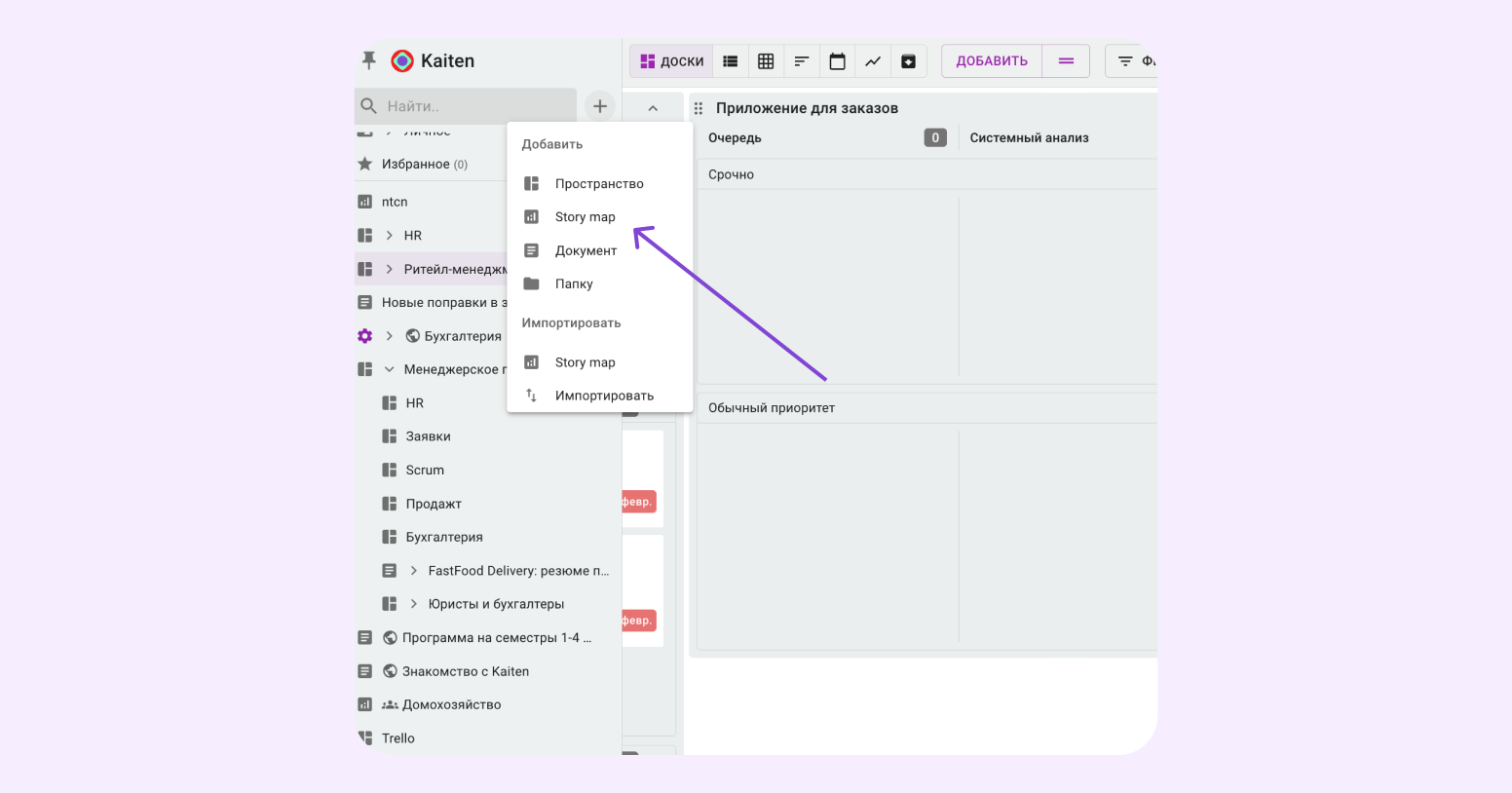Click inside the Найти search field

[458, 105]
